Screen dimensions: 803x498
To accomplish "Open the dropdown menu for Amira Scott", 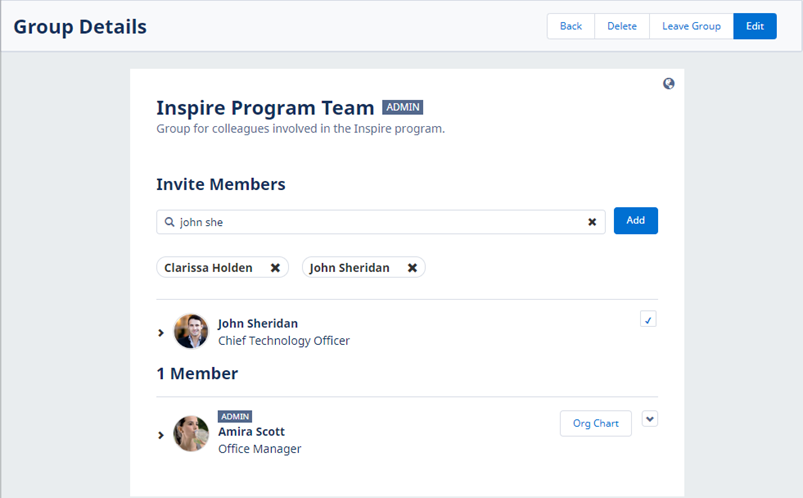I will (x=650, y=419).
